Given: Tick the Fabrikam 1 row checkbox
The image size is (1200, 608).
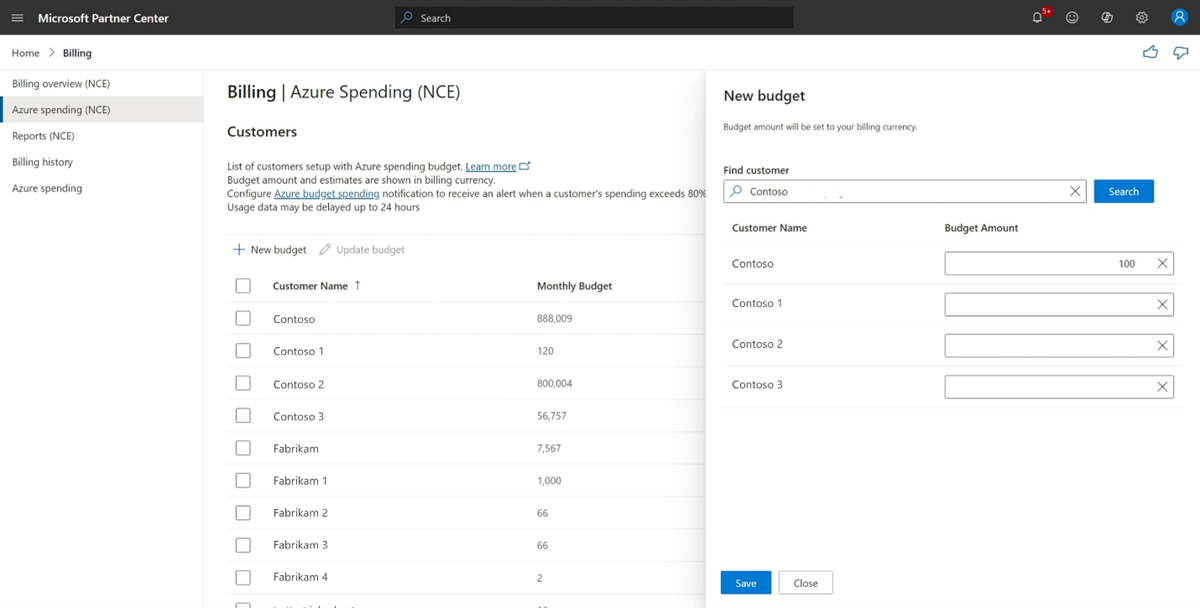Looking at the screenshot, I should (x=243, y=480).
